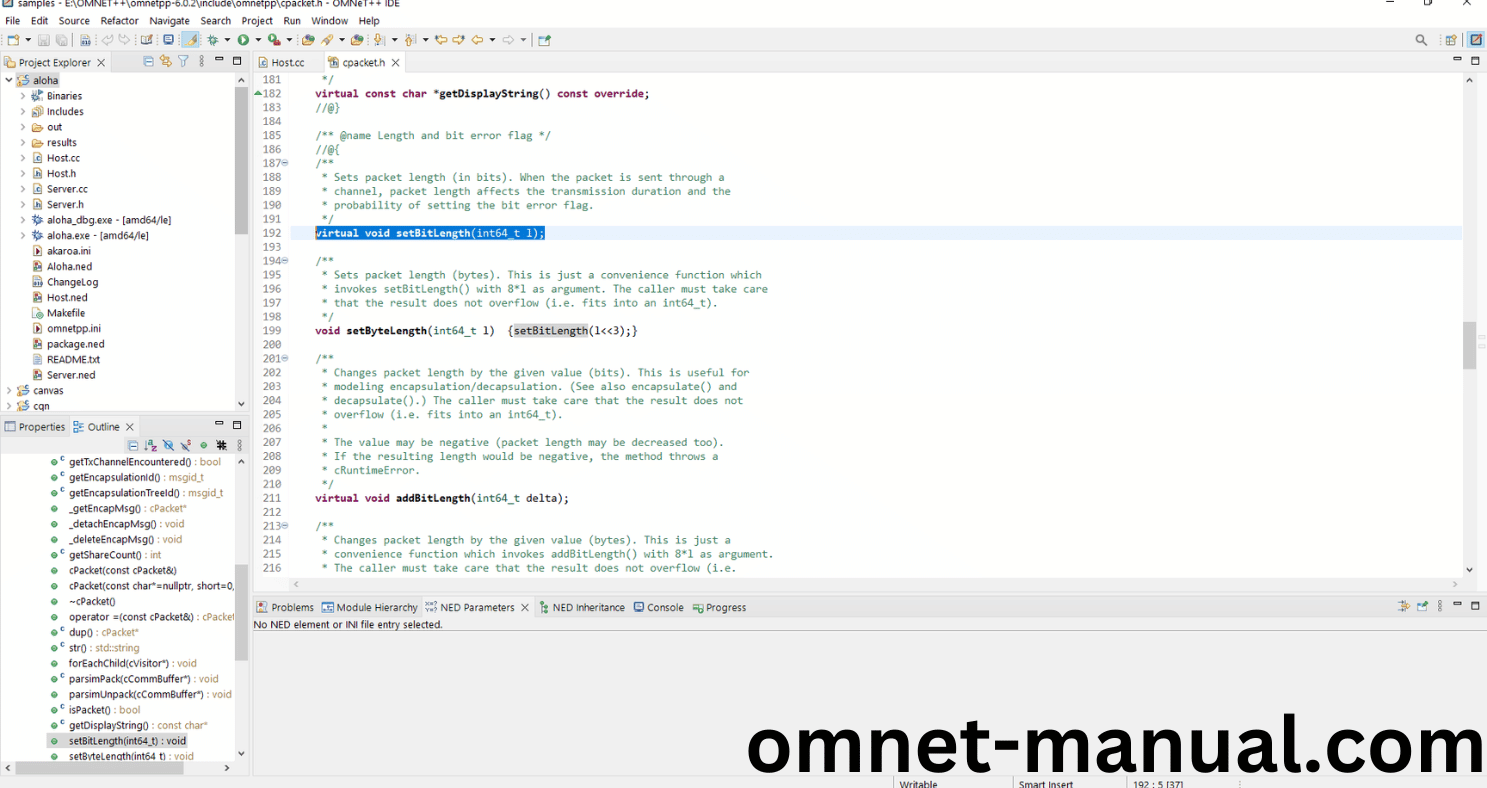
Task: Click the Open Perspective icon
Action: [1450, 40]
